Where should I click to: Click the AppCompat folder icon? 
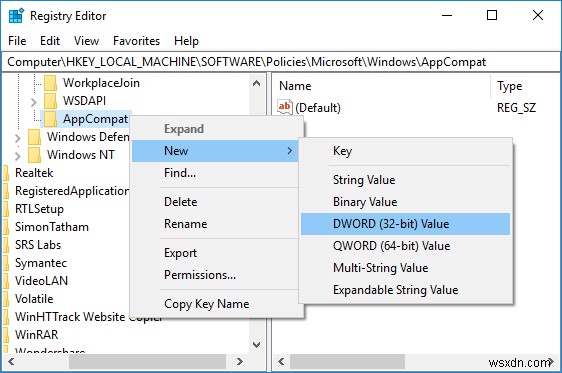click(x=51, y=119)
